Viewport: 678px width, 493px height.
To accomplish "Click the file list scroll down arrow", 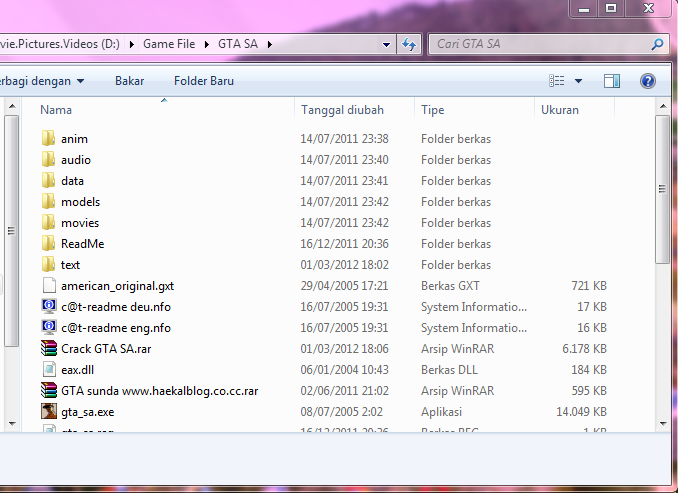I will click(663, 424).
